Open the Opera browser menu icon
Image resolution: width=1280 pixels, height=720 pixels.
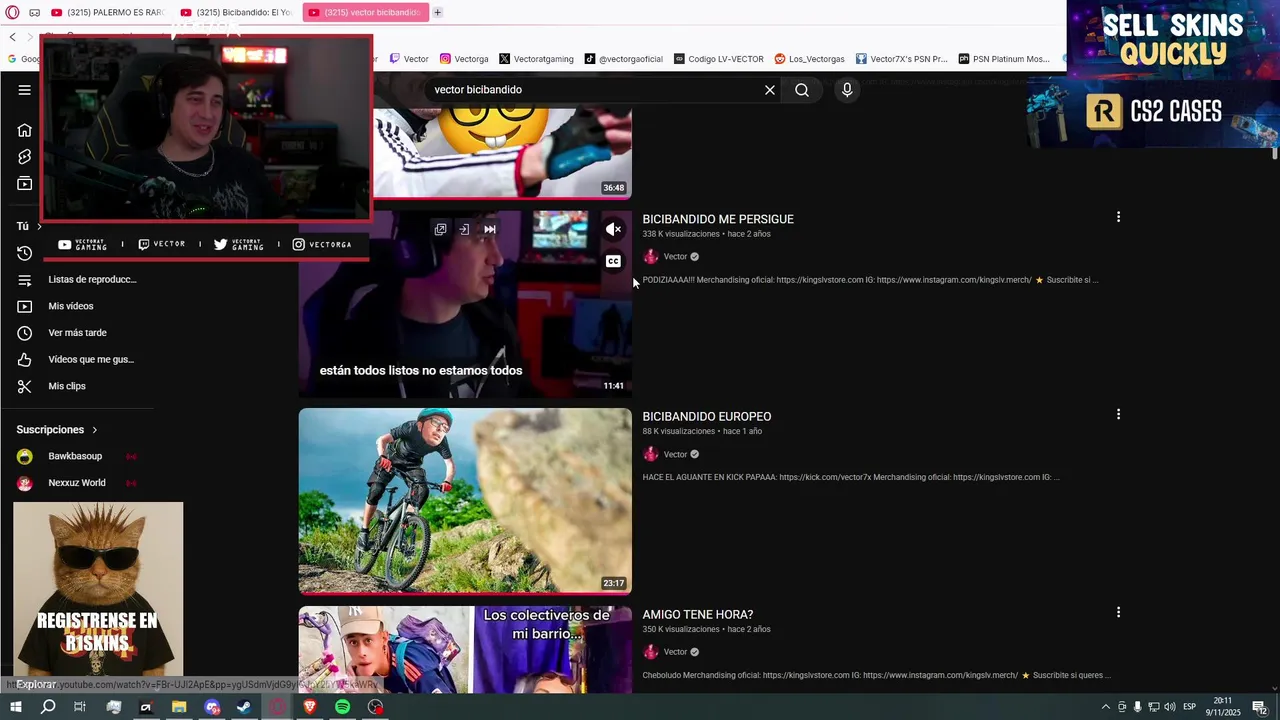pos(13,12)
